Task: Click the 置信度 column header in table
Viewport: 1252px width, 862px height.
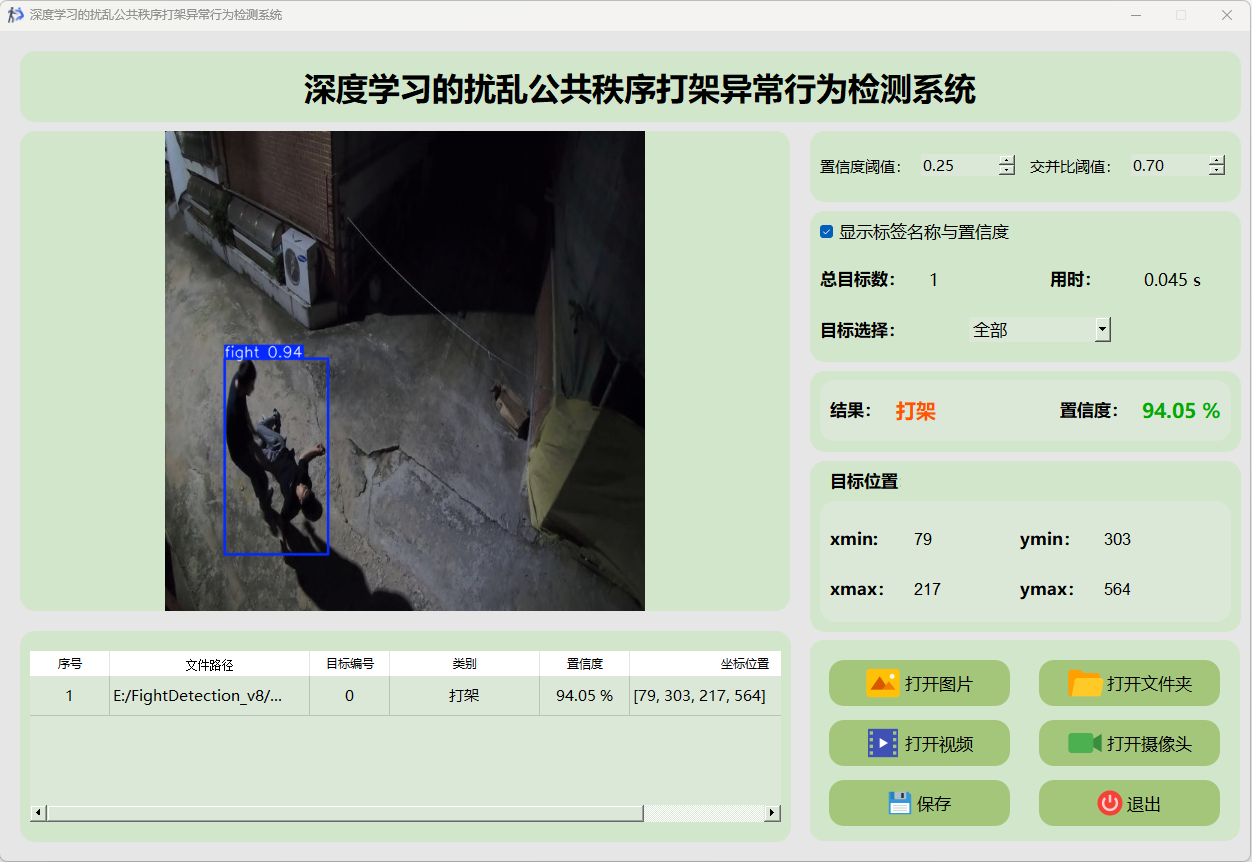Action: [x=584, y=664]
